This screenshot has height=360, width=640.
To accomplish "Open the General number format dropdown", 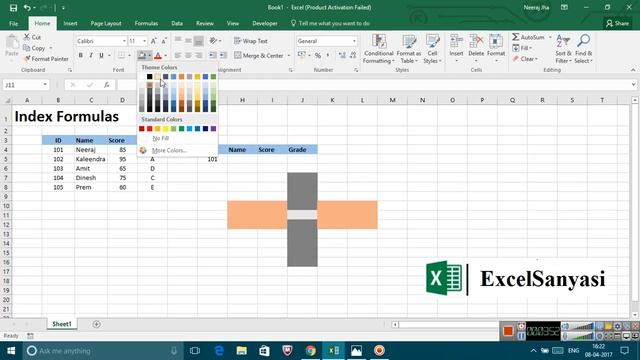I will click(x=354, y=41).
